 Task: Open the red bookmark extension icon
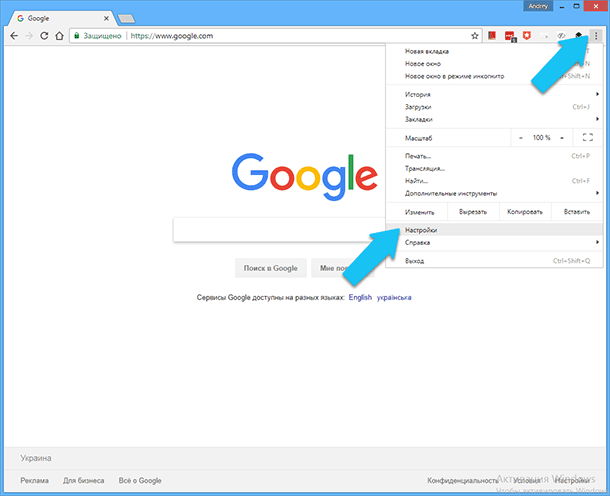click(x=492, y=36)
